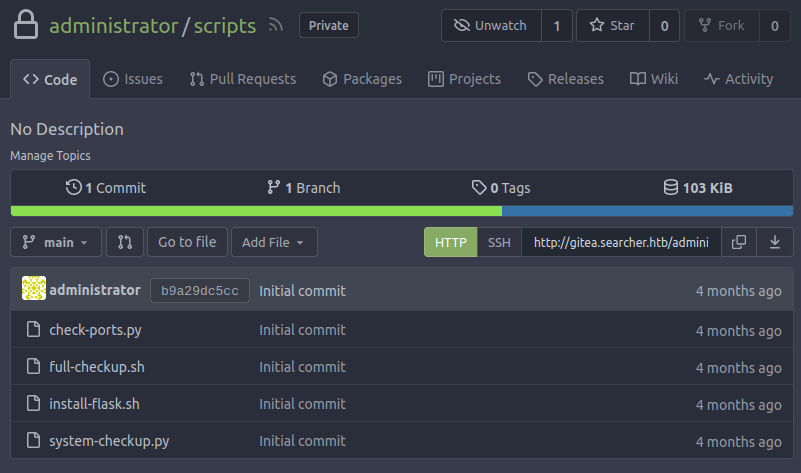Click the green language statistics bar

click(x=256, y=211)
